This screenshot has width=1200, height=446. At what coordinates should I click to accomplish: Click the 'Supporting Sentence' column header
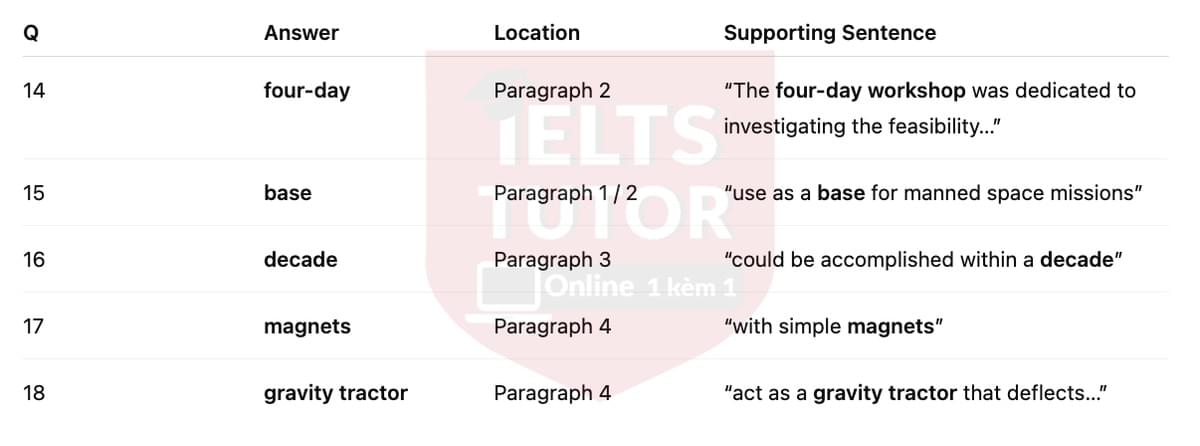829,33
